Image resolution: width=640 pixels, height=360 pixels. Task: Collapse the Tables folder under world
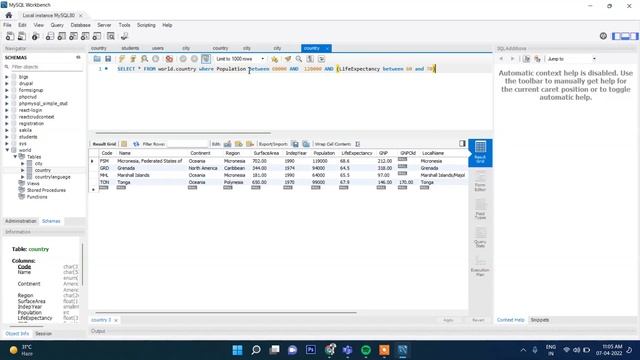pos(15,157)
